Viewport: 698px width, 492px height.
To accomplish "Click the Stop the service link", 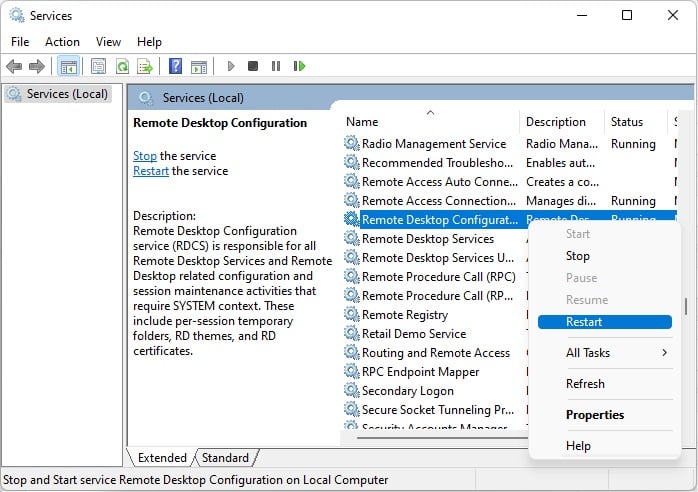I will pyautogui.click(x=145, y=156).
